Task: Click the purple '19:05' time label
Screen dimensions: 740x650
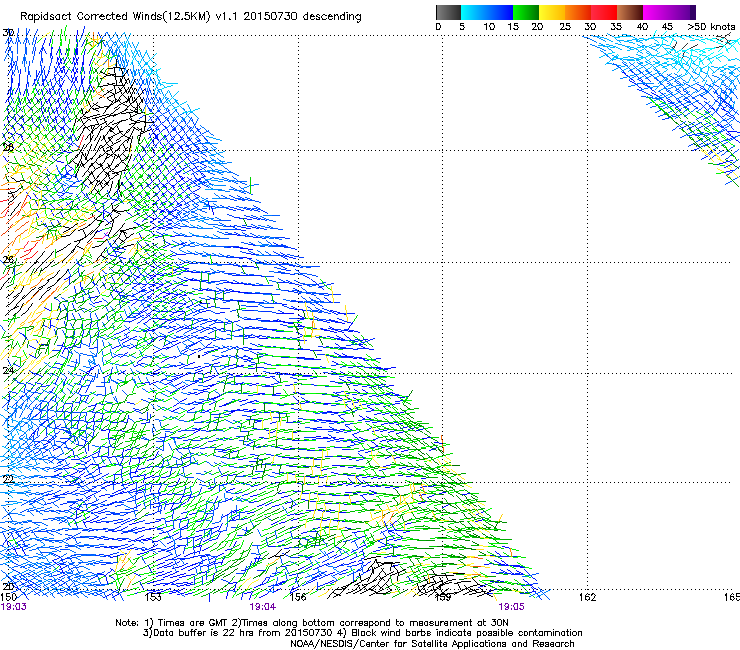Action: point(512,607)
